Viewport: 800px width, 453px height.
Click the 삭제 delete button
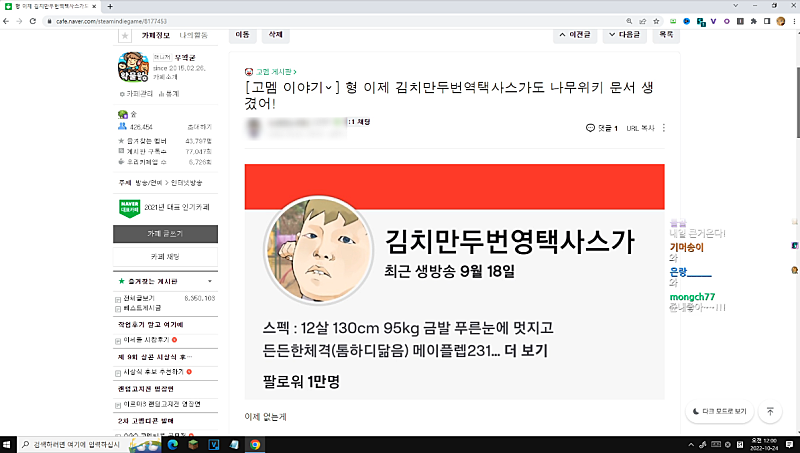[276, 35]
